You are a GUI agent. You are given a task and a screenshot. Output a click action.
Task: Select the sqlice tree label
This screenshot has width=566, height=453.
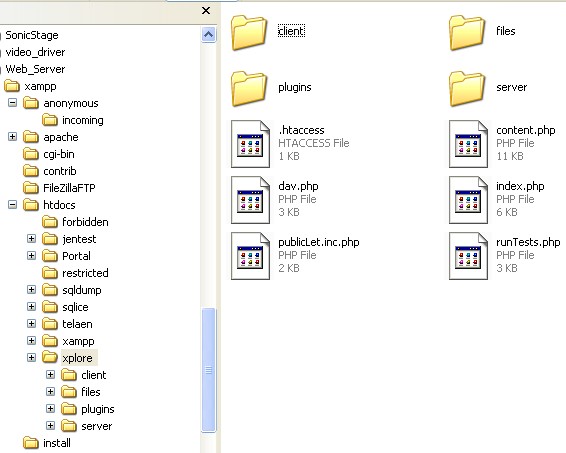(75, 307)
